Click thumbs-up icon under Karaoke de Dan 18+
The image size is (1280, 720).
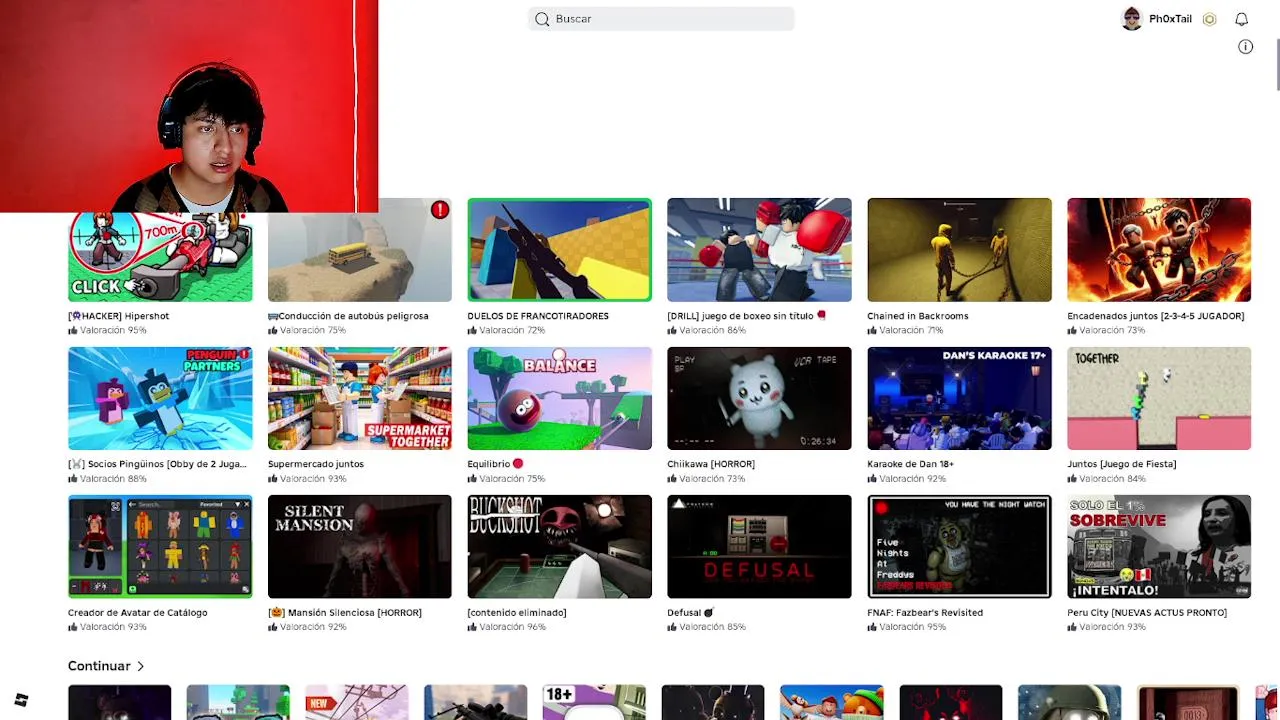[873, 478]
